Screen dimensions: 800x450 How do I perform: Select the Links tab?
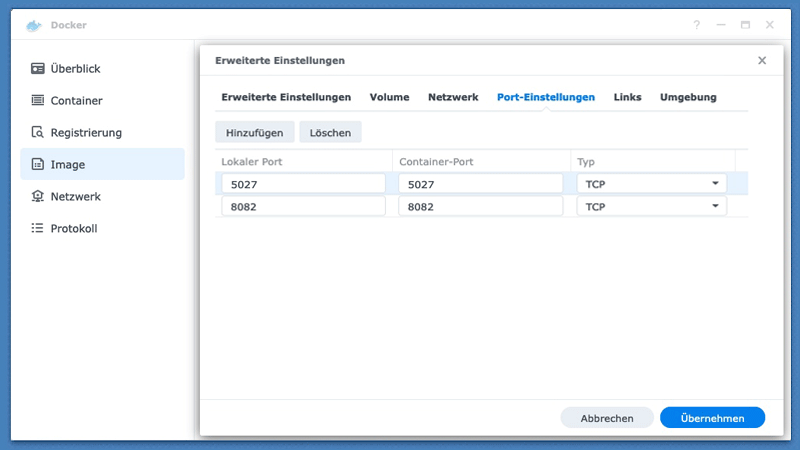pyautogui.click(x=627, y=97)
